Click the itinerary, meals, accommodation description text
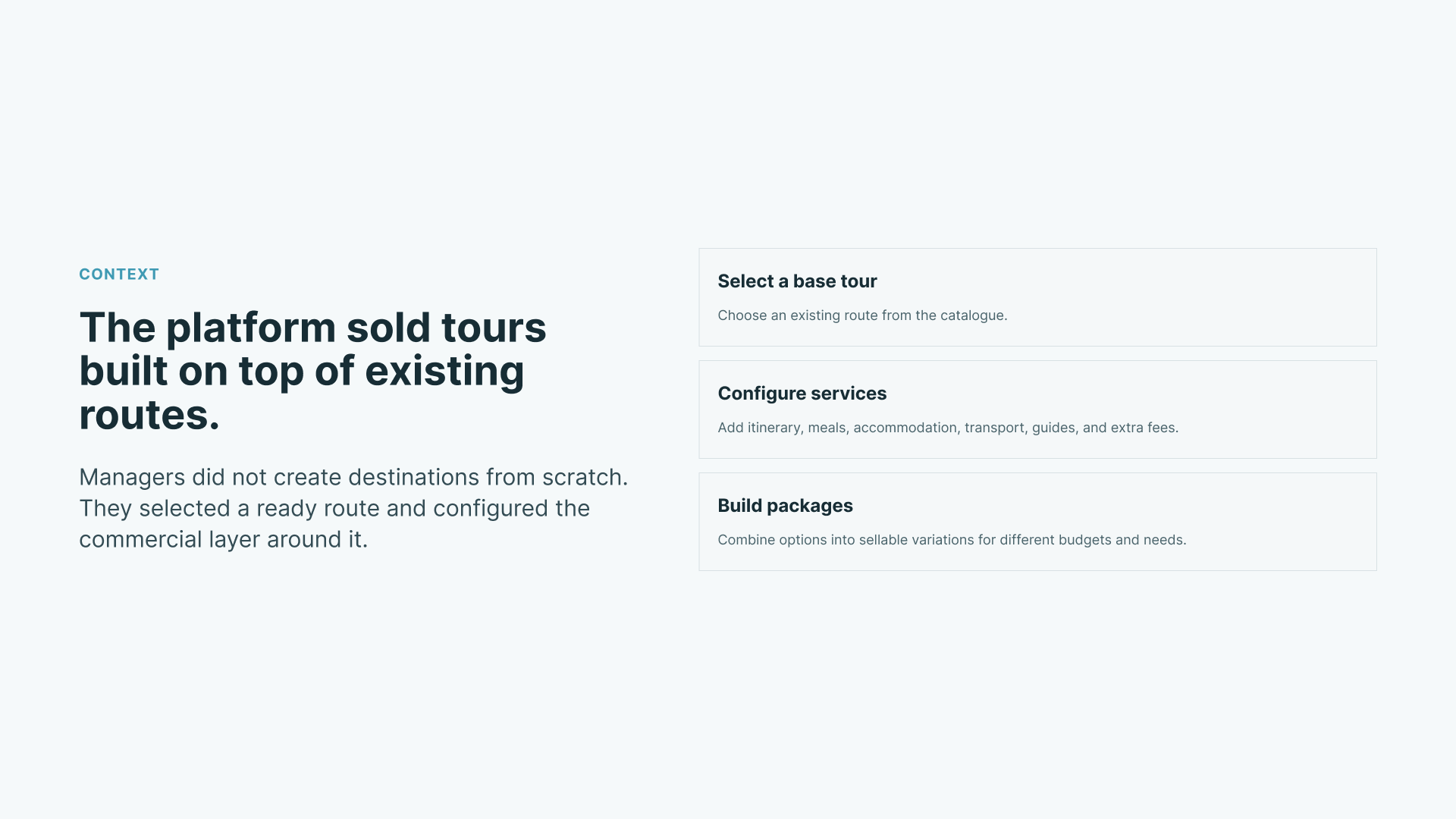This screenshot has width=1456, height=819. point(948,428)
